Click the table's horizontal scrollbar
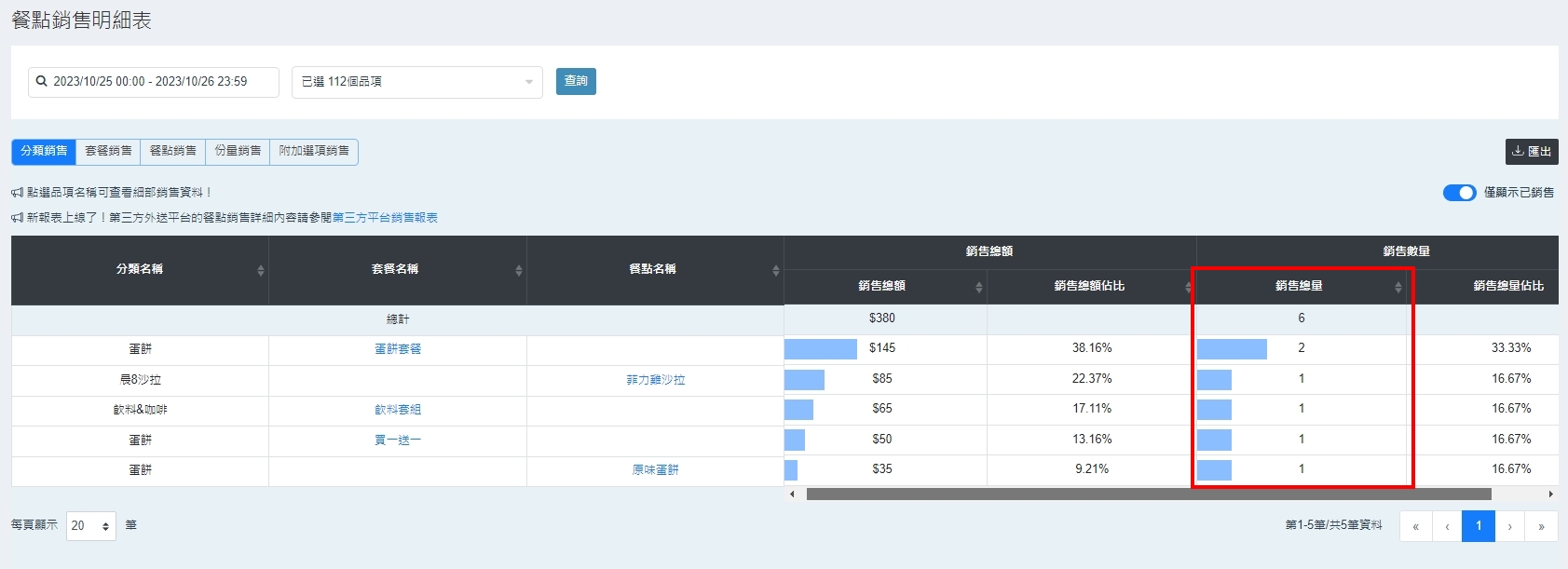The height and width of the screenshot is (569, 1568). pyautogui.click(x=1148, y=494)
